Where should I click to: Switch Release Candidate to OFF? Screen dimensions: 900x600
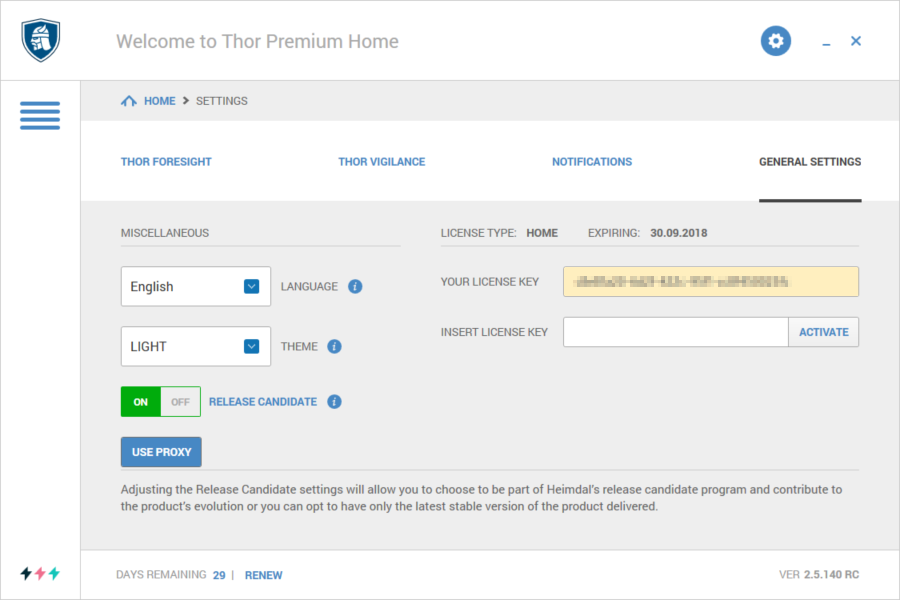(x=180, y=402)
